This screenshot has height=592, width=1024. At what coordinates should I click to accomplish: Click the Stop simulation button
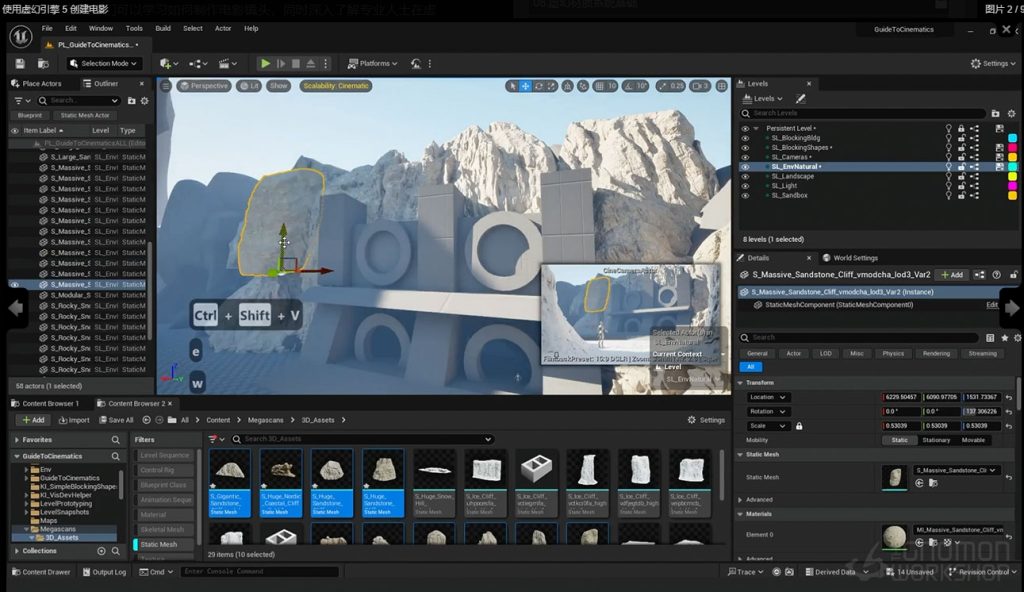(x=296, y=63)
